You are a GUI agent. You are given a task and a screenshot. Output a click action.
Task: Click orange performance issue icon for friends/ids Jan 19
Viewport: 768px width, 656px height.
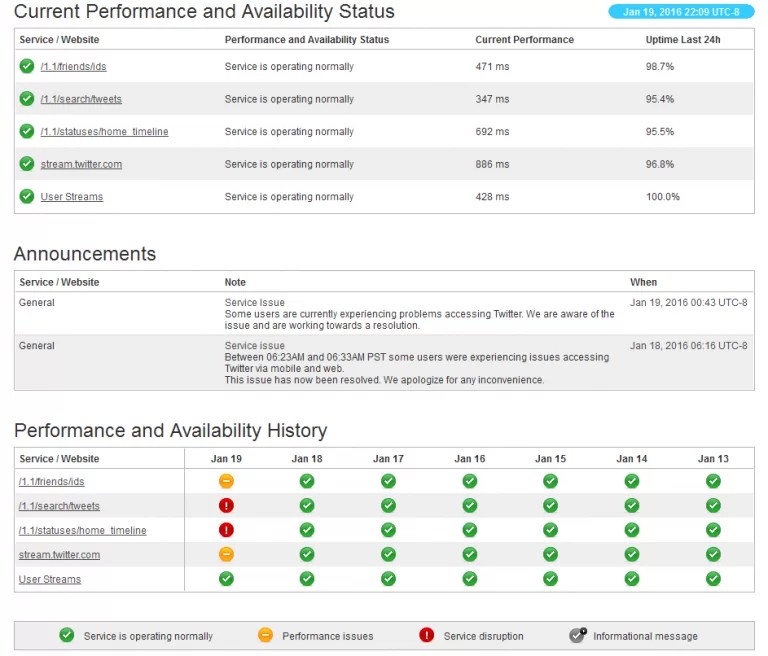(x=226, y=481)
